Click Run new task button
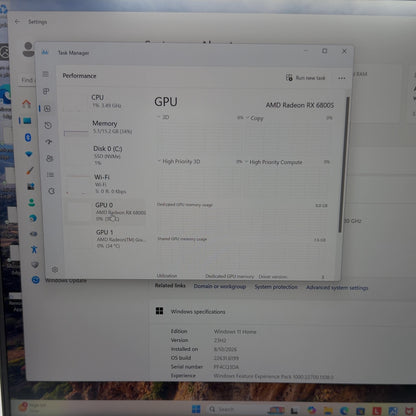The width and height of the screenshot is (416, 416). click(305, 78)
